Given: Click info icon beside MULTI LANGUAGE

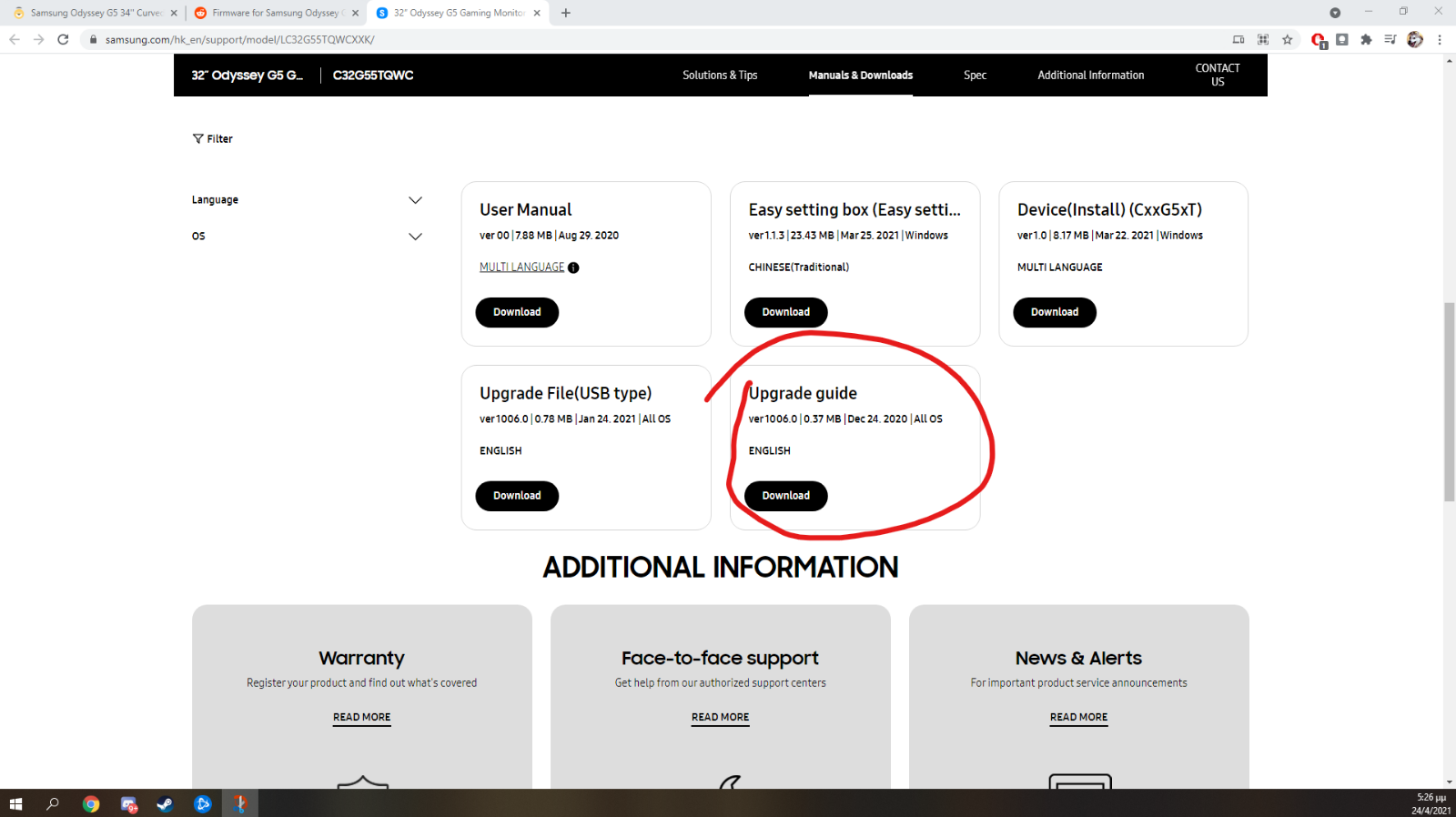Looking at the screenshot, I should [x=573, y=267].
